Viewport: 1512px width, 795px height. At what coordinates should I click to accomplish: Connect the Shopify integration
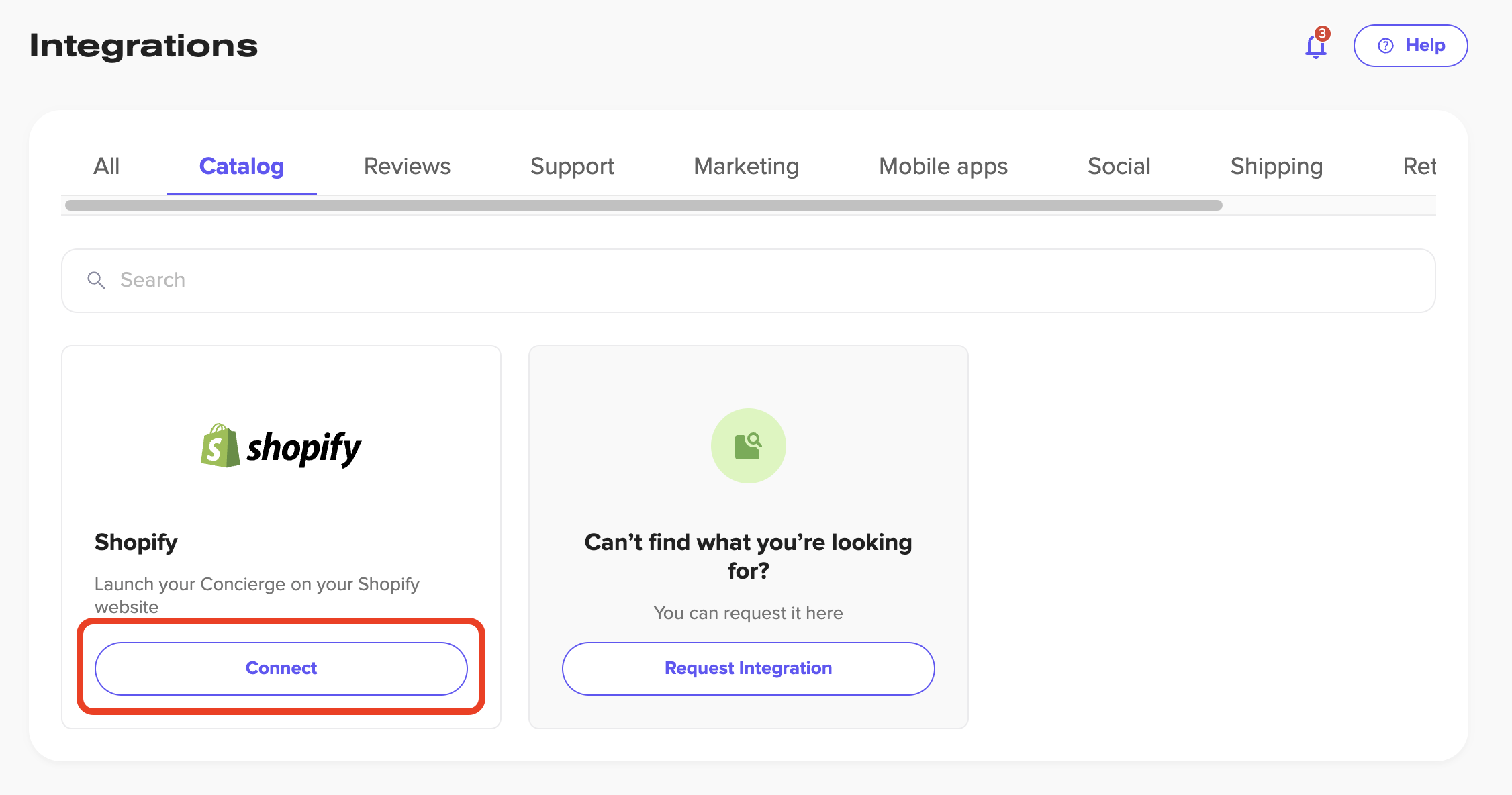(x=281, y=668)
